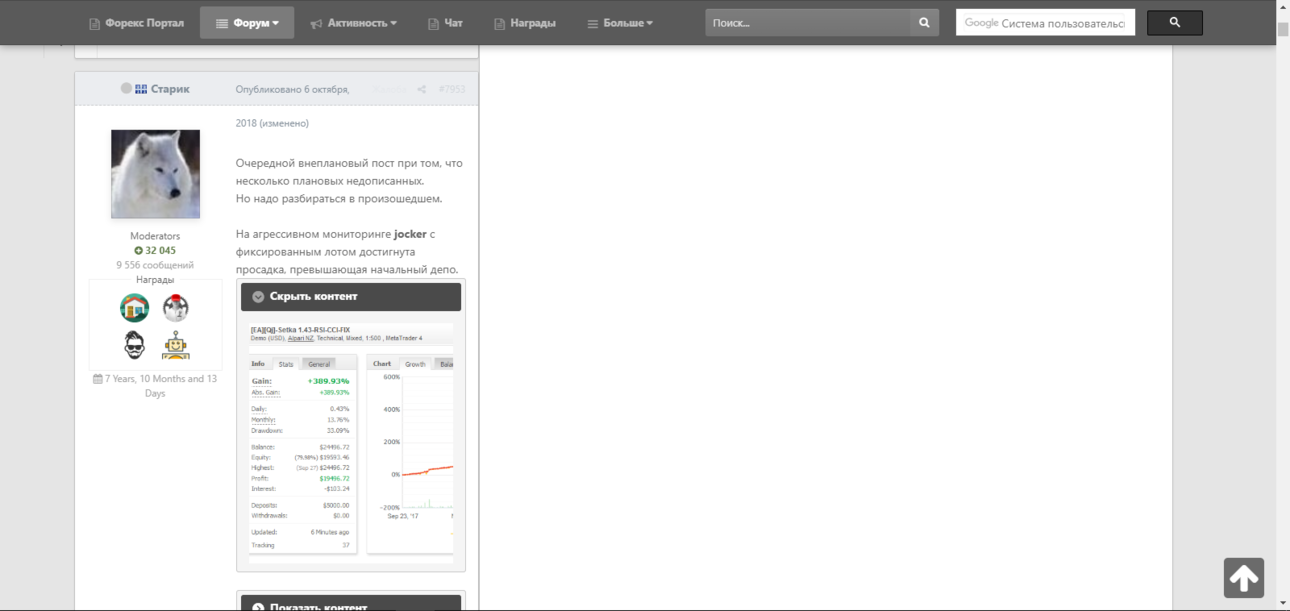Expand the Показать контент spoiler
Screen dimensions: 1290x611
(351, 604)
